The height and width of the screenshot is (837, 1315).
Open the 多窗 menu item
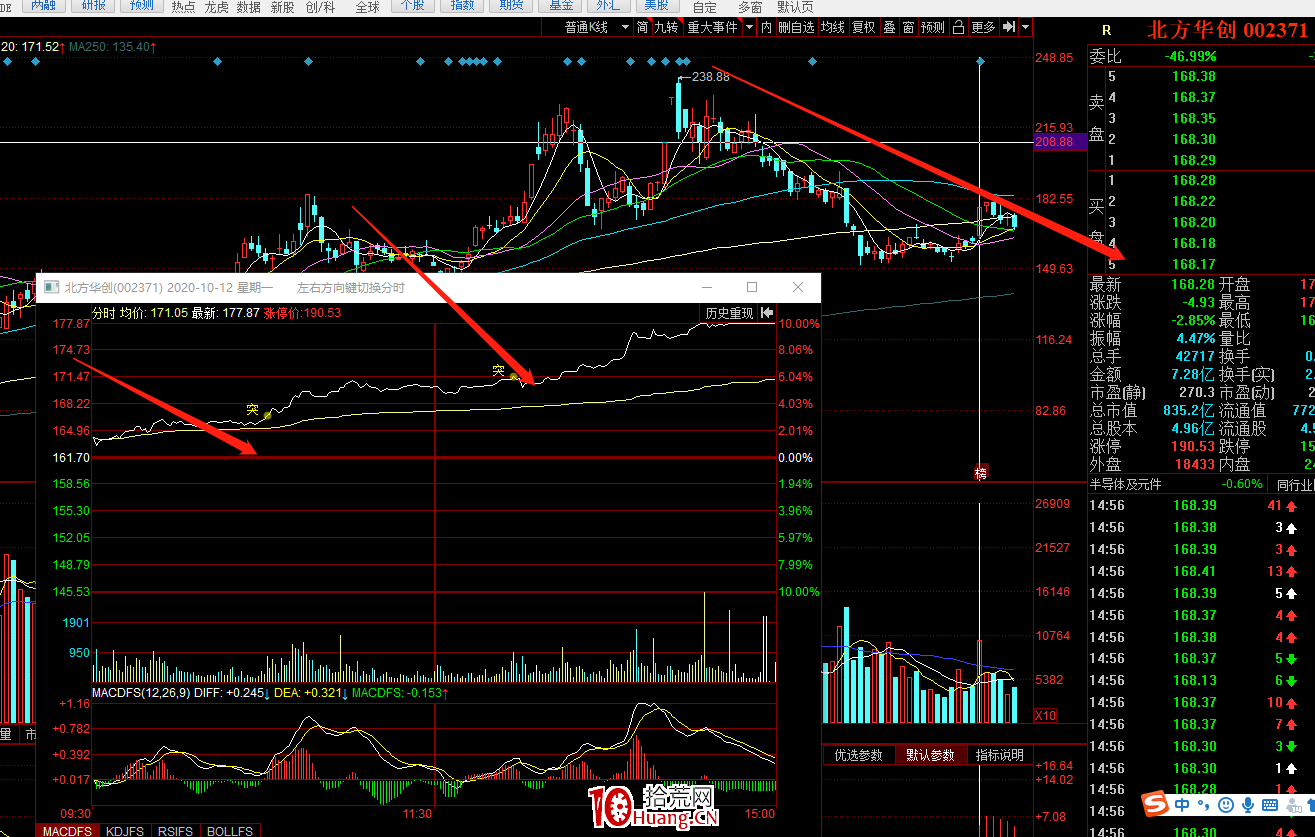750,7
